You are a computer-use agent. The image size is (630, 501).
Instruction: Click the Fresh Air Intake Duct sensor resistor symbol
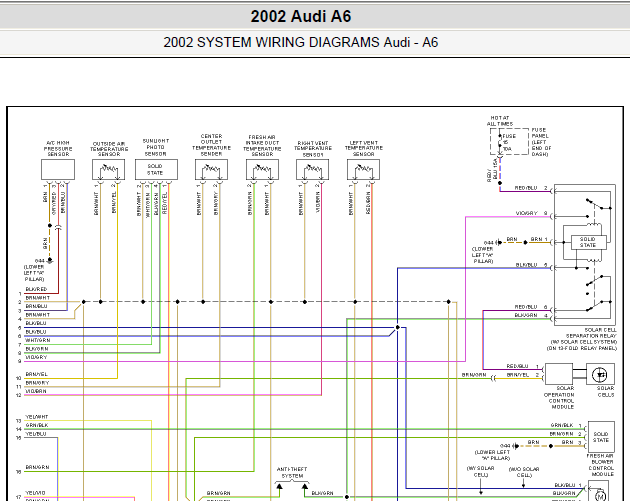click(x=262, y=170)
